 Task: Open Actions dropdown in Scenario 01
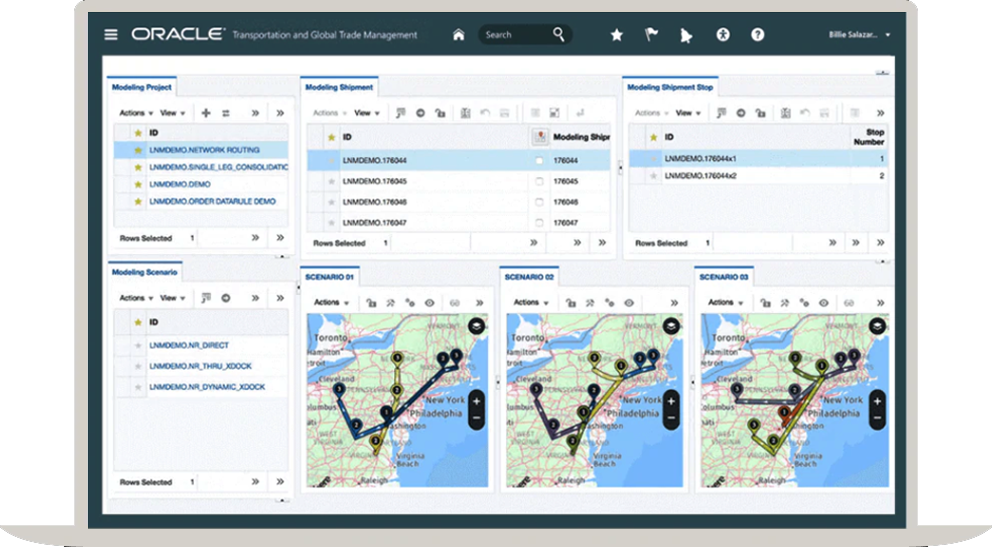pos(332,302)
